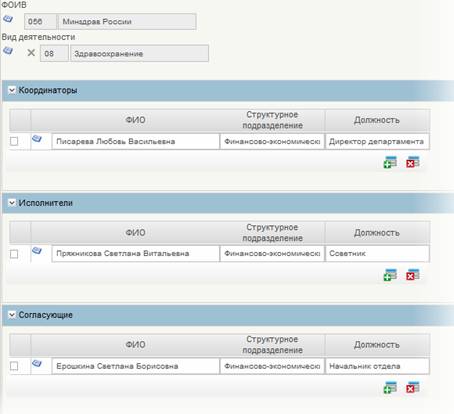Add row in Координаторы table
The width and height of the screenshot is (454, 414).
tap(390, 162)
